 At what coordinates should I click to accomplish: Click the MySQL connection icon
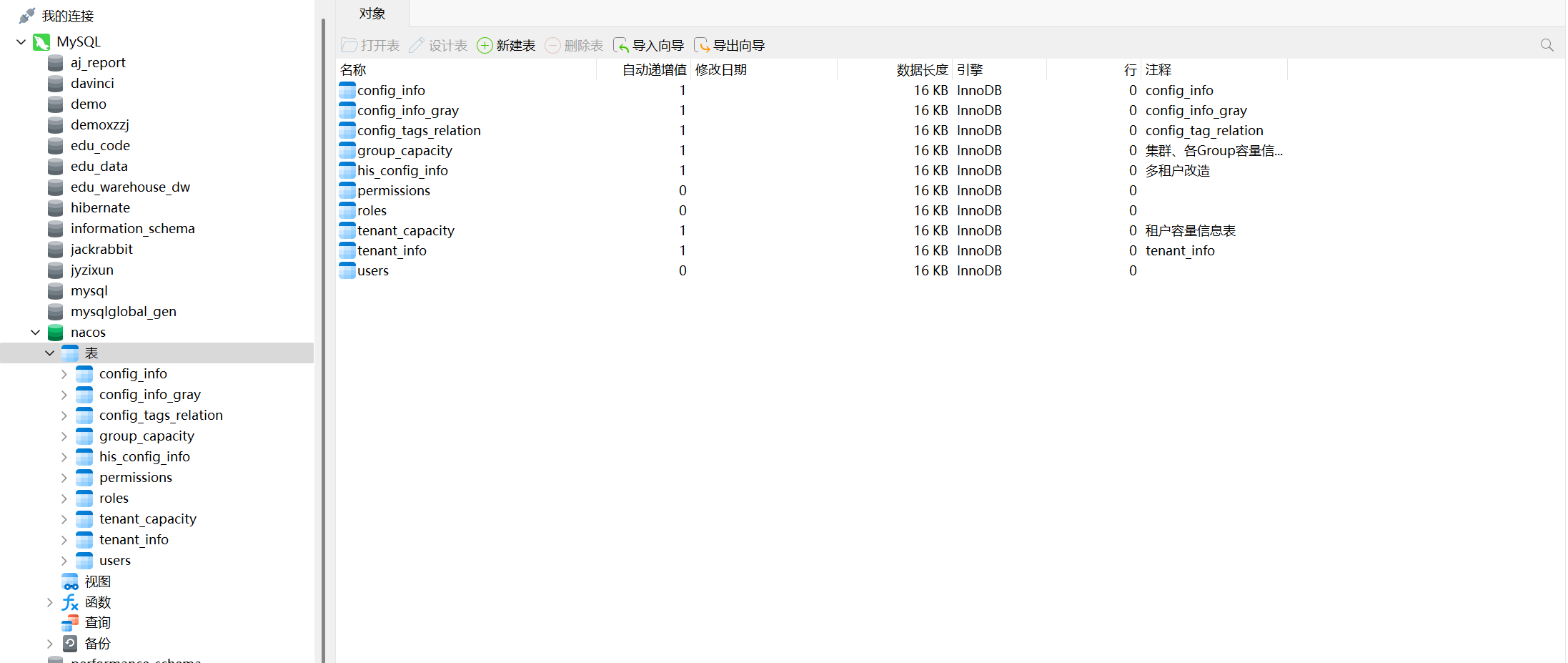[x=41, y=42]
